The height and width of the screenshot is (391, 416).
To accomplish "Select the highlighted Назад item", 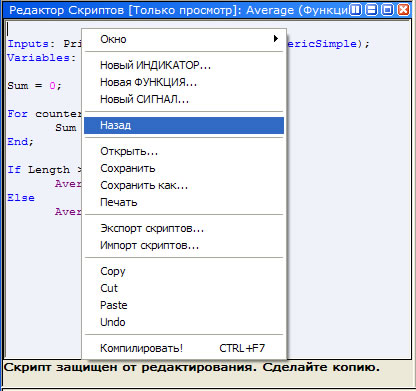I will click(x=184, y=125).
